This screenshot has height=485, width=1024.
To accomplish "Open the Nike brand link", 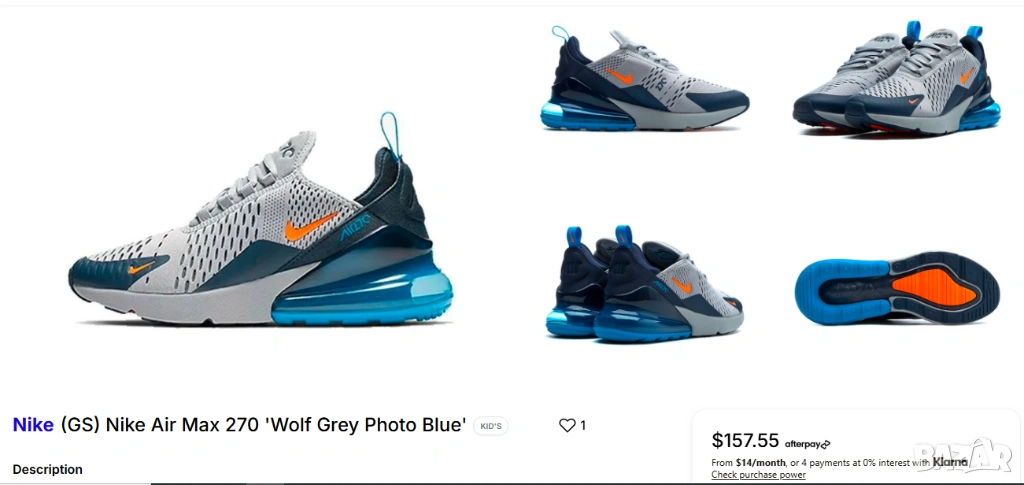I will click(x=33, y=425).
